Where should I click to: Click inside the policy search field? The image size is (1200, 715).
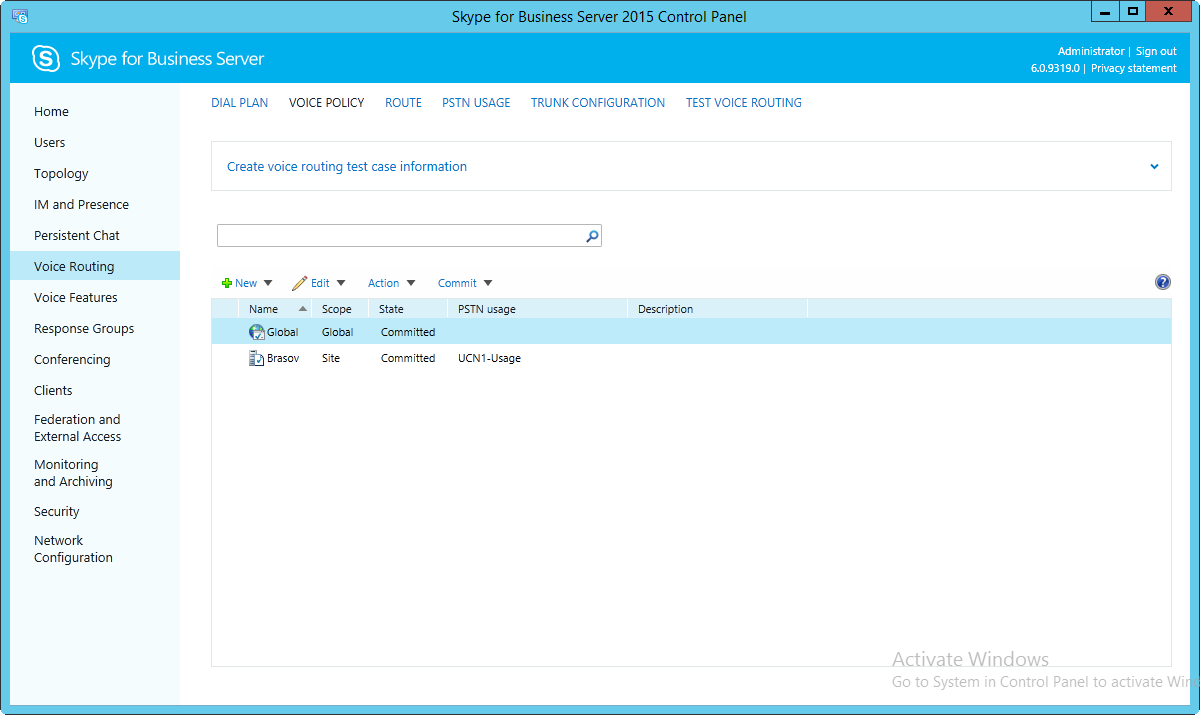coord(400,236)
